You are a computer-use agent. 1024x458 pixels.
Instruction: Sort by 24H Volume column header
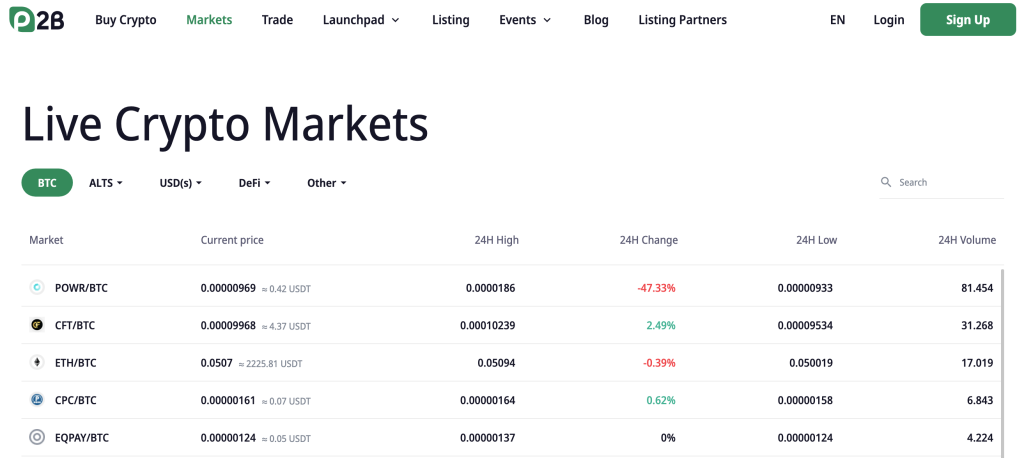[967, 240]
